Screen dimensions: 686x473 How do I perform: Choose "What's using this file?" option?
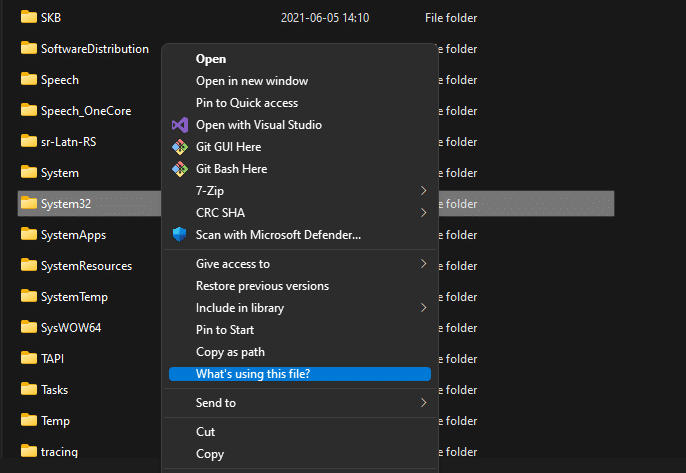coord(253,374)
